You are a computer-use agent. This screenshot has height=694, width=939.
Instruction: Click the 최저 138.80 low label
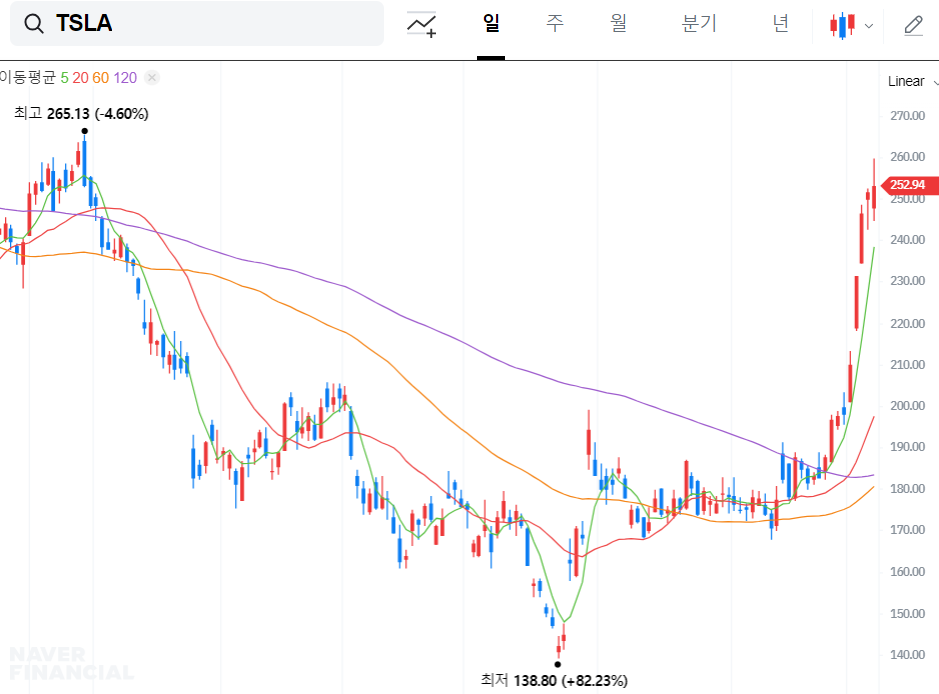tap(554, 680)
